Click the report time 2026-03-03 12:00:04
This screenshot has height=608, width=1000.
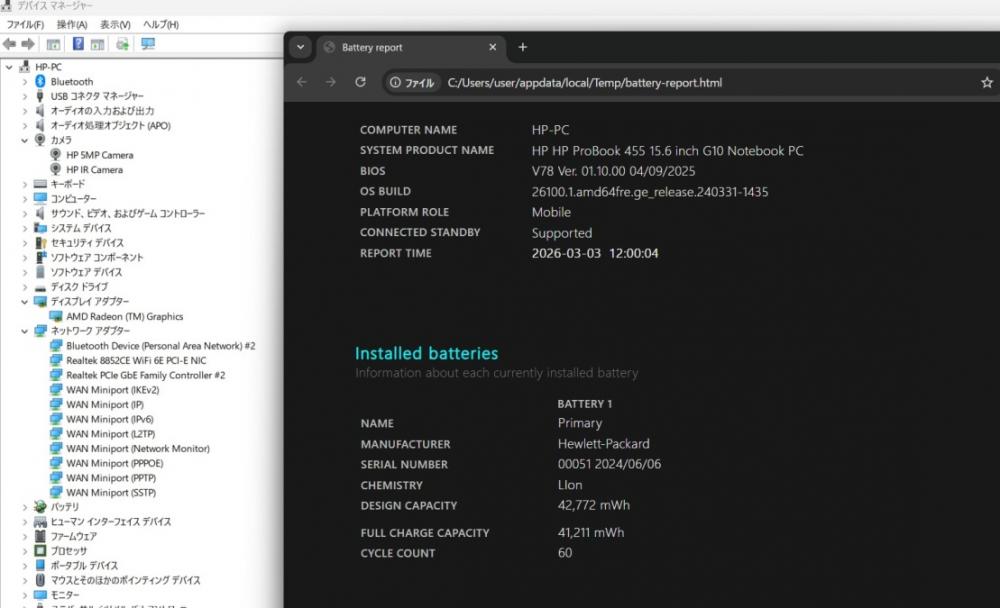[x=594, y=253]
